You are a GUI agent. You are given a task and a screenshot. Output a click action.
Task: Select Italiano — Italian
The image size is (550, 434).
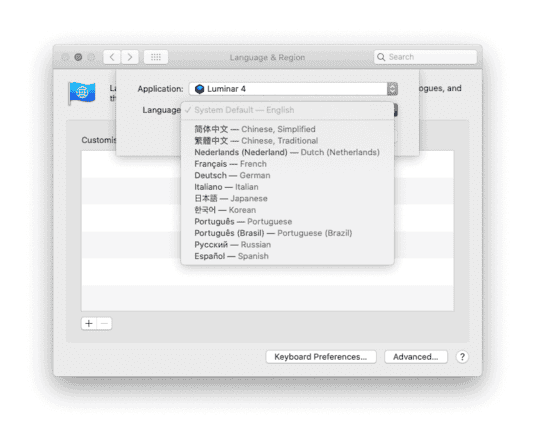pyautogui.click(x=287, y=187)
